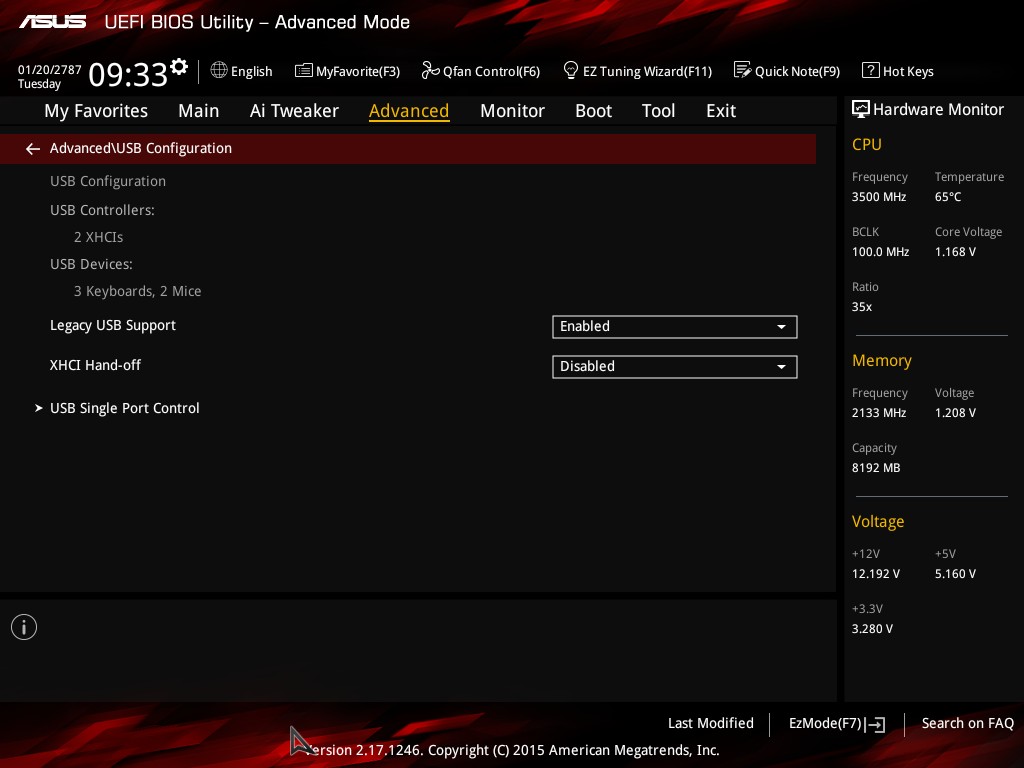Open the Ai Tweaker tab

pos(294,111)
